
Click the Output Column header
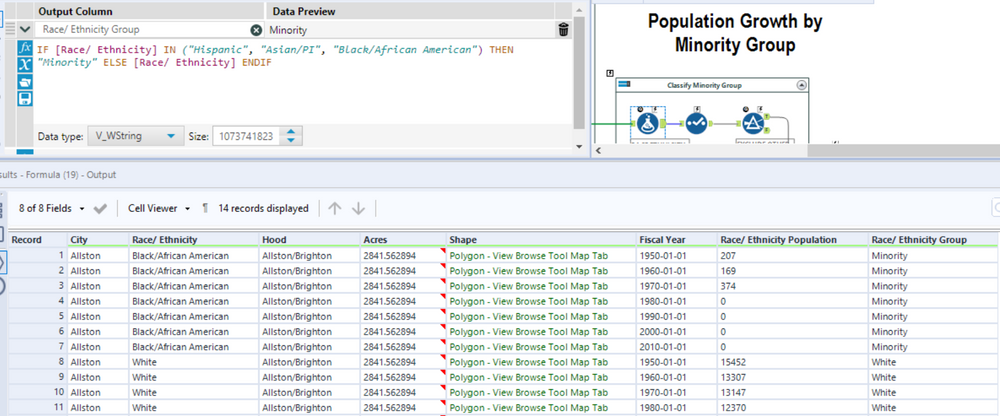click(x=76, y=11)
